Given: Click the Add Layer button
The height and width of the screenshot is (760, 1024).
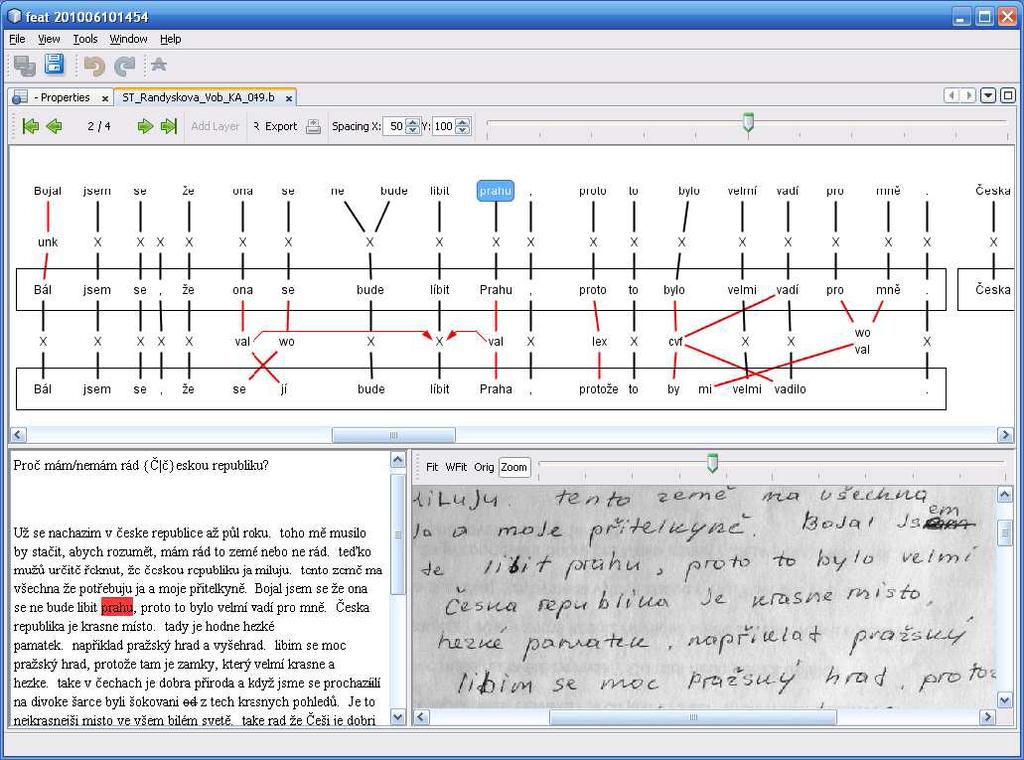Looking at the screenshot, I should click(215, 126).
